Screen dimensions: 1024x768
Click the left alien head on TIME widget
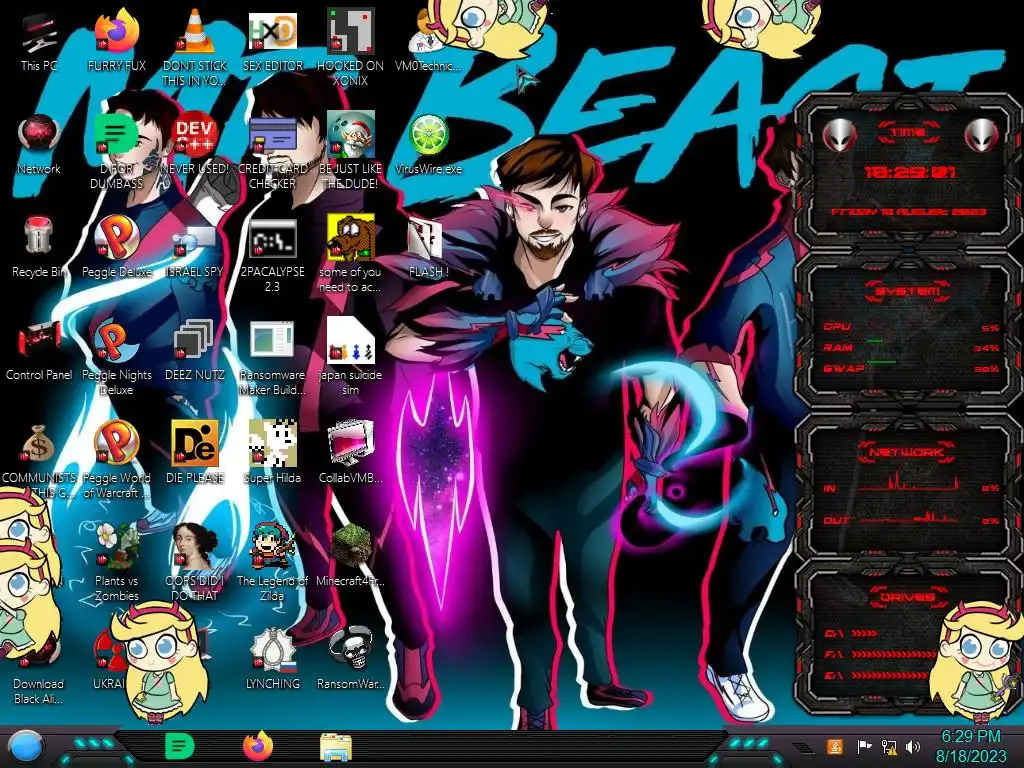click(839, 135)
